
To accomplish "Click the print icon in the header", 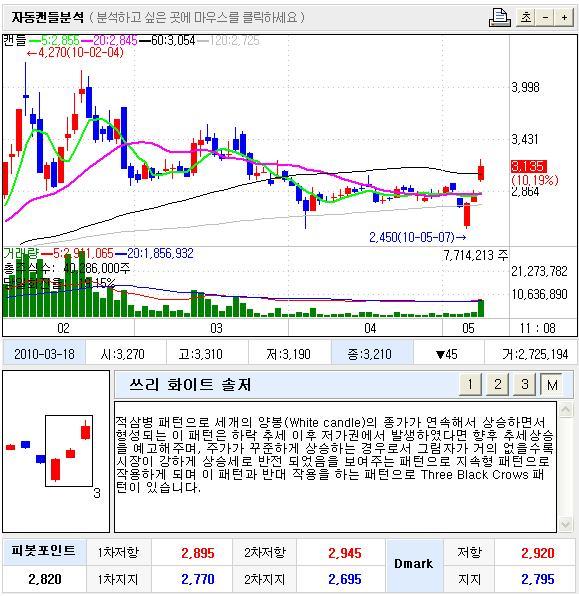I will [500, 17].
